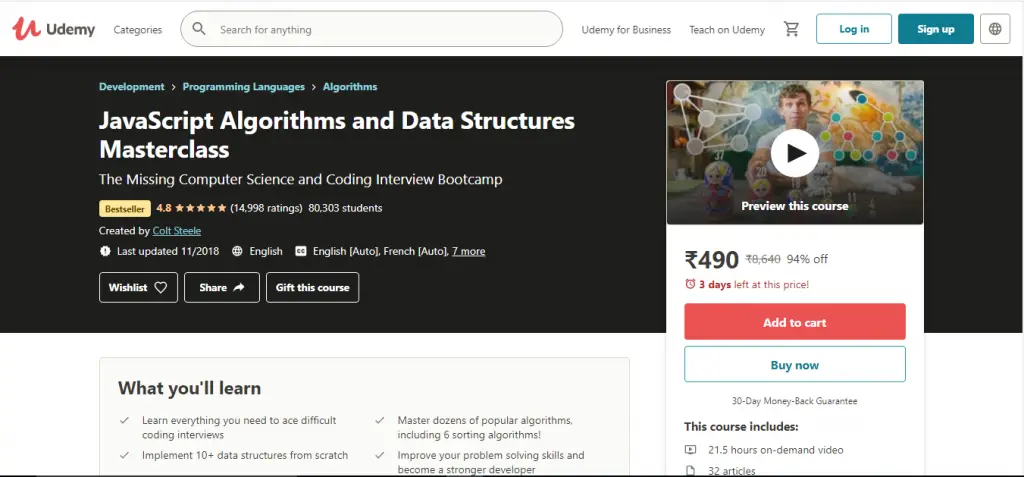The width and height of the screenshot is (1024, 477).
Task: Expand the '7 more' subtitle languages
Action: click(x=468, y=251)
